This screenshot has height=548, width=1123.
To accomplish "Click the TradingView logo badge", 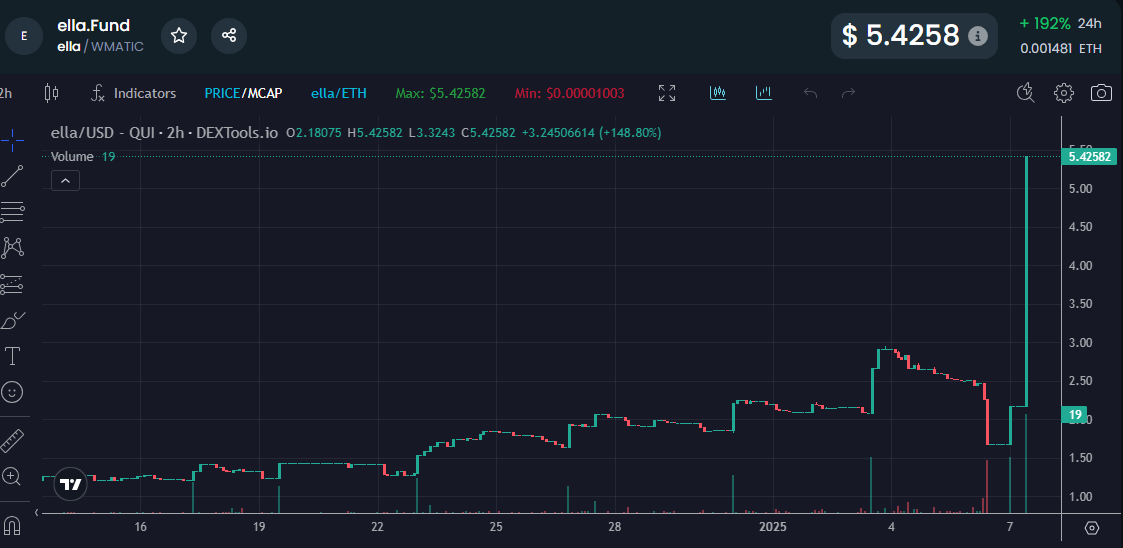I will coord(70,485).
